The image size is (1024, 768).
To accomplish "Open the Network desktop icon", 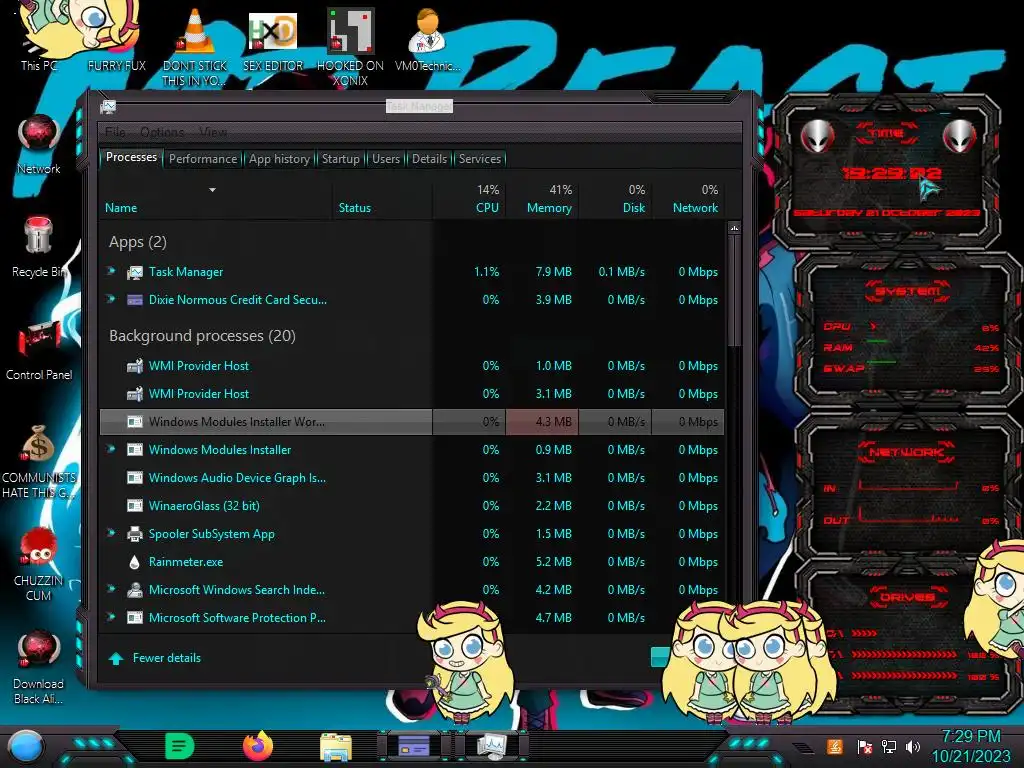I will (x=39, y=145).
